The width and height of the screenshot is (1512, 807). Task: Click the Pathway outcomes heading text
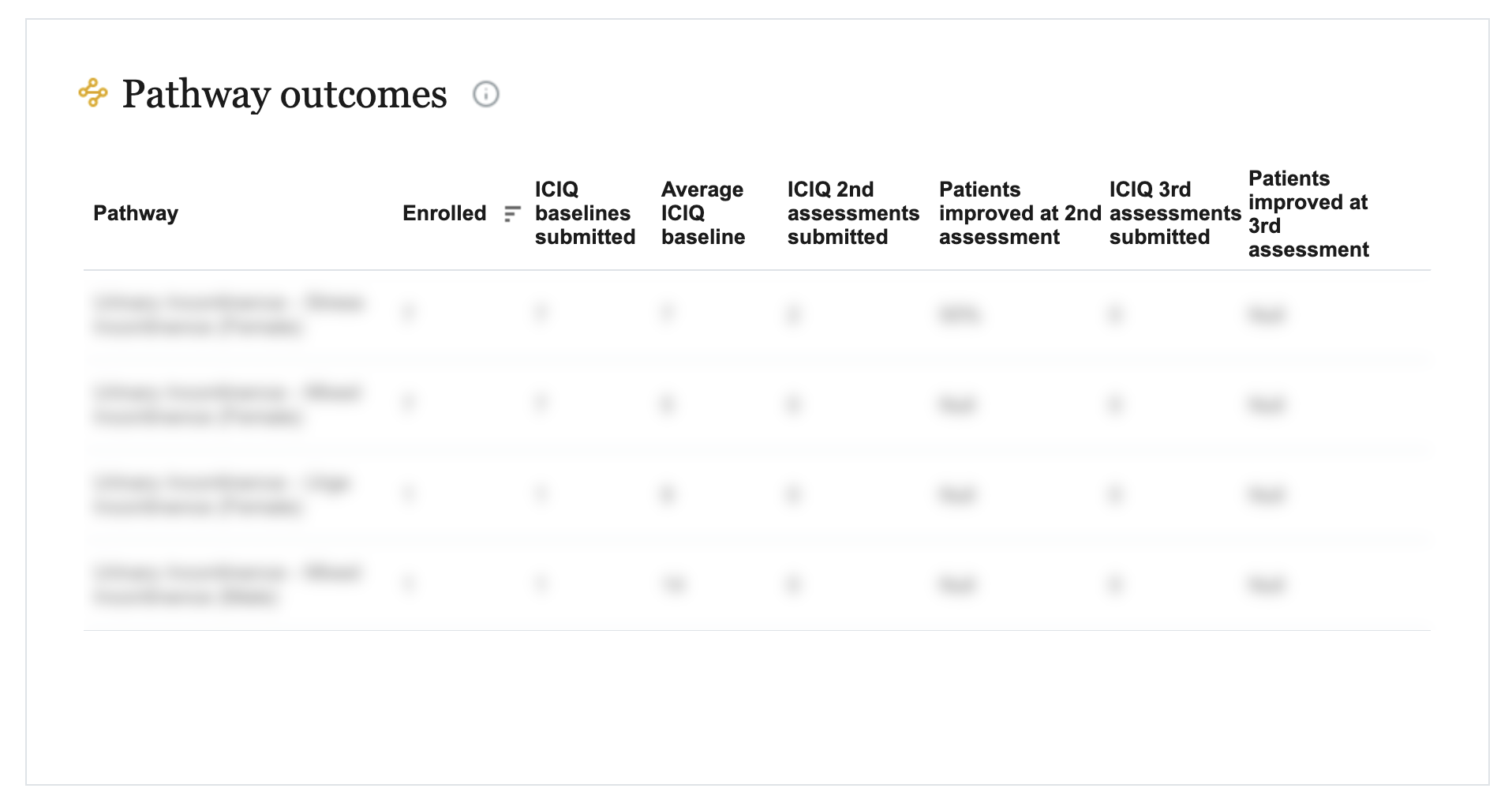[x=285, y=94]
